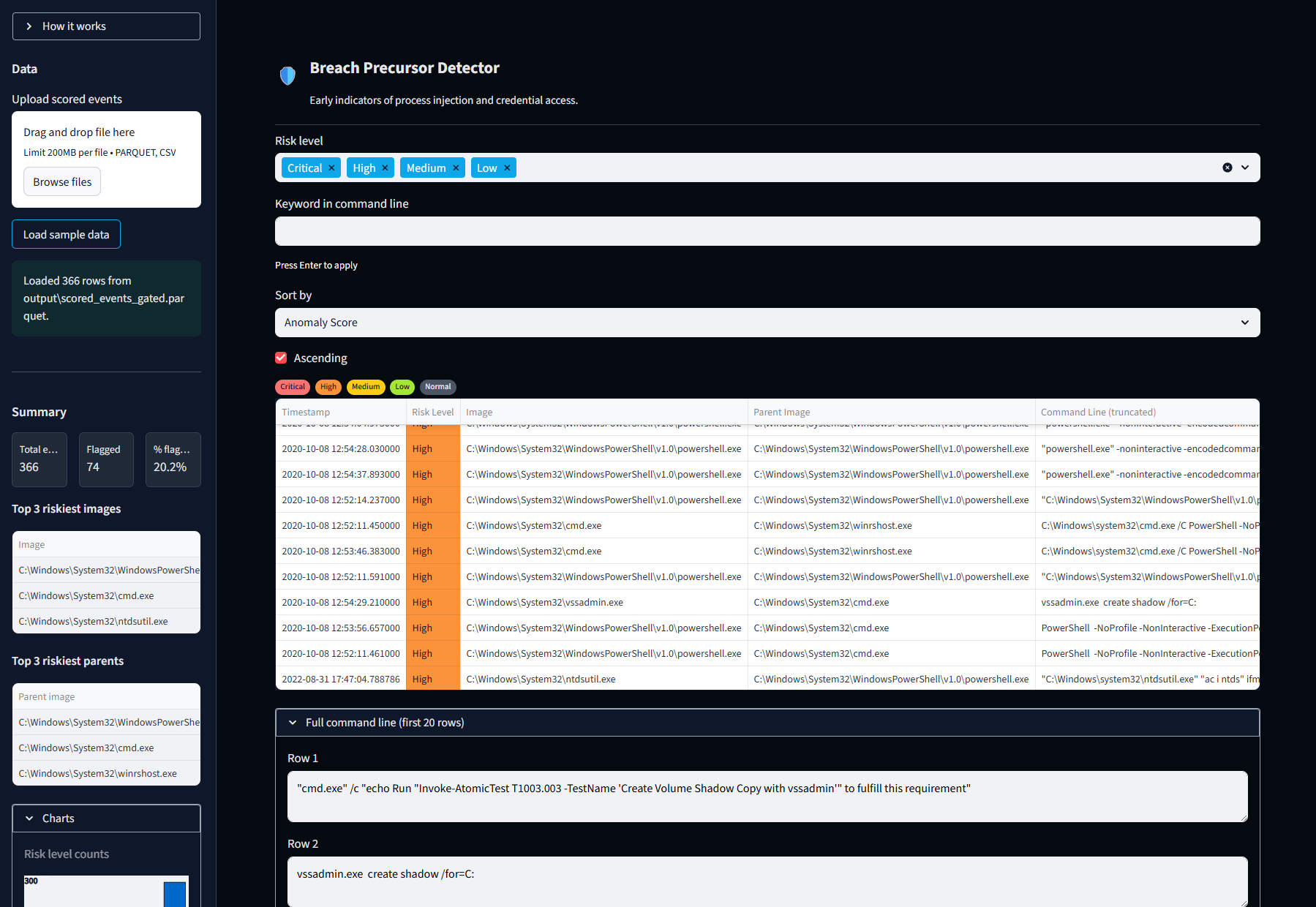The height and width of the screenshot is (907, 1316).
Task: Click the Command Line (truncated) header
Action: coord(1147,412)
